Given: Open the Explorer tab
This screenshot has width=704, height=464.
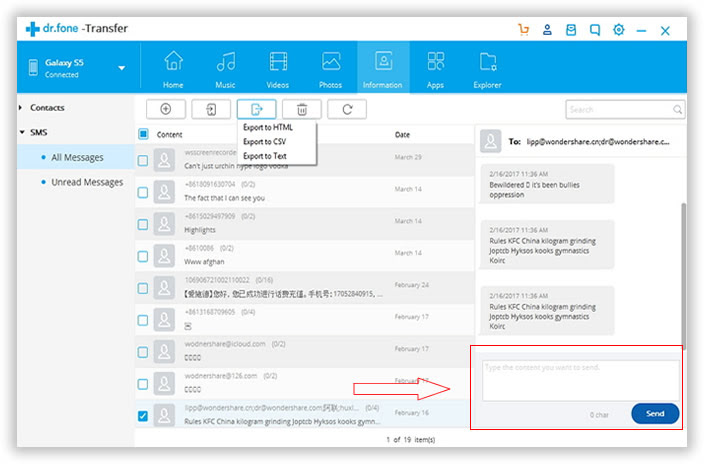Looking at the screenshot, I should tap(488, 69).
